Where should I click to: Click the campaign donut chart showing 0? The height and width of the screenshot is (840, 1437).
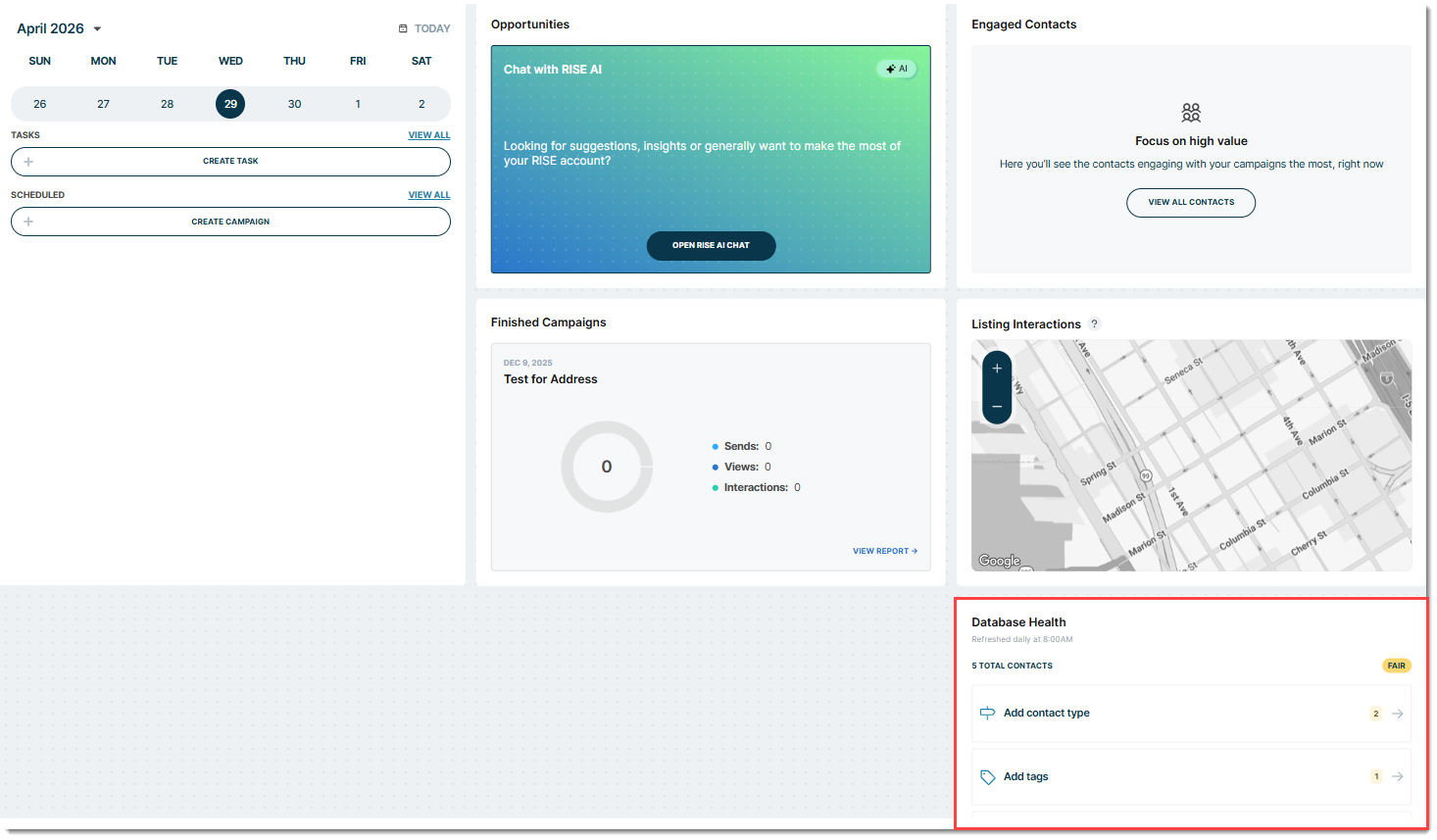[x=607, y=467]
